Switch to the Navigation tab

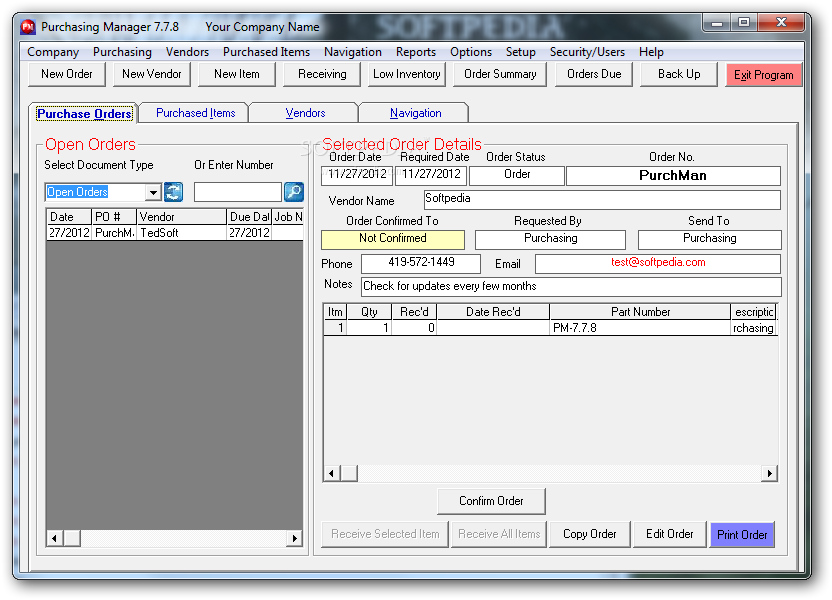[415, 113]
